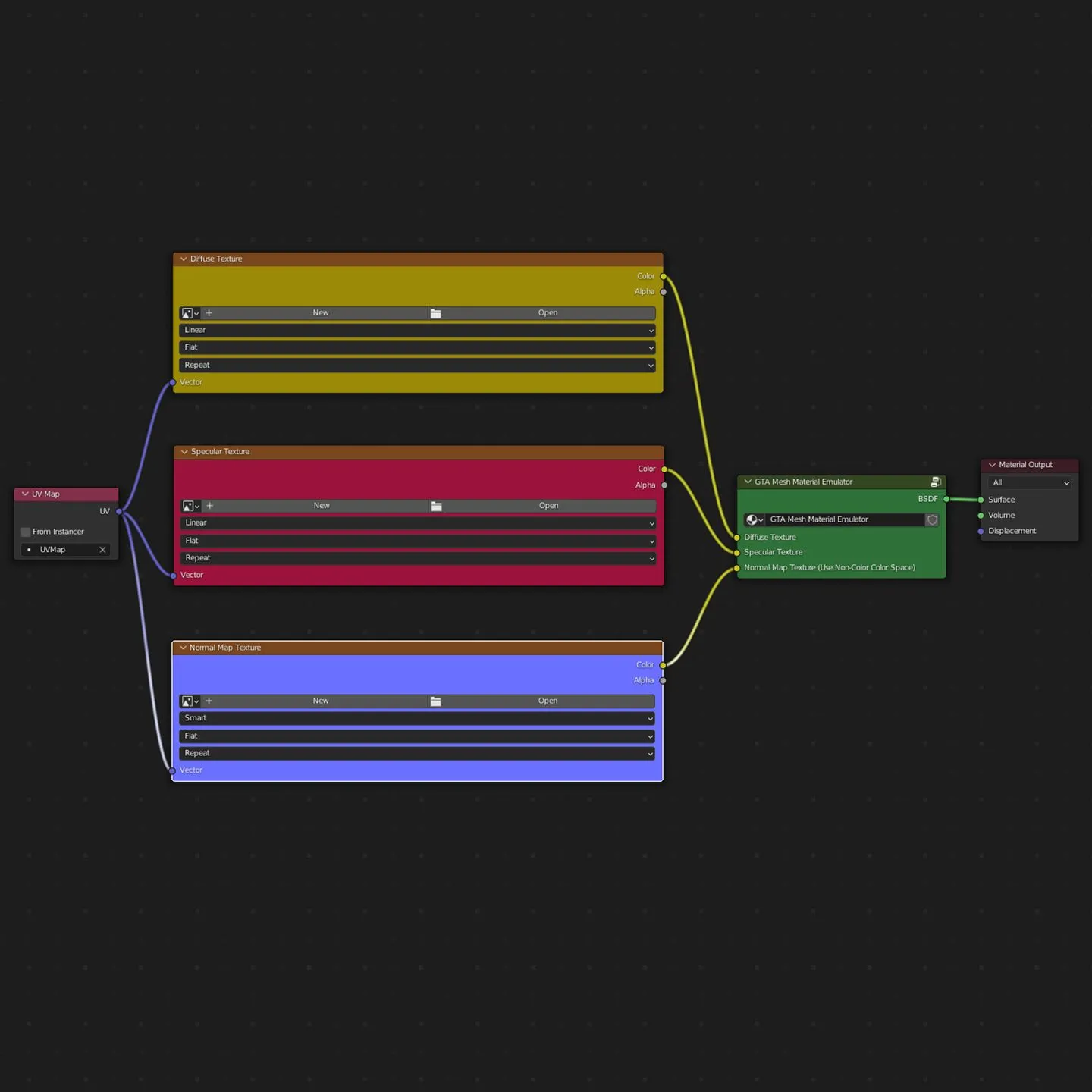Screen dimensions: 1092x1092
Task: Open Linear interpolation dropdown in Diffuse Texture
Action: pos(417,331)
